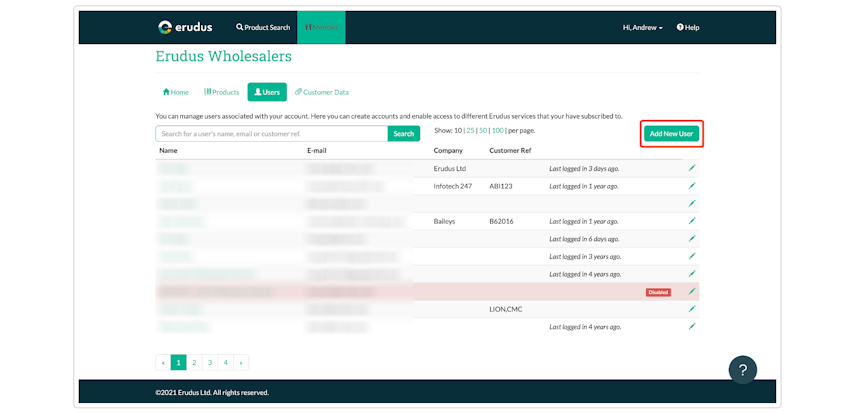This screenshot has width=858, height=412.
Task: Click the Company column header
Action: click(x=448, y=150)
